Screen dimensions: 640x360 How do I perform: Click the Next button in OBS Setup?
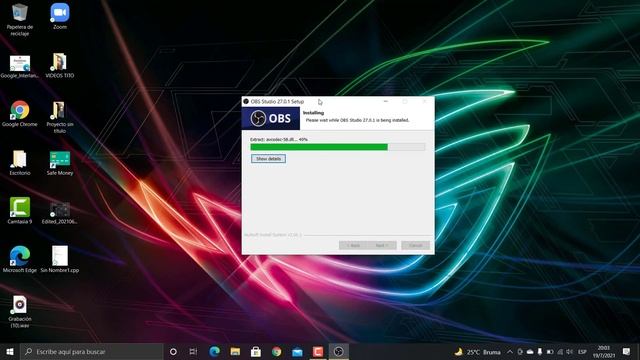click(x=382, y=245)
